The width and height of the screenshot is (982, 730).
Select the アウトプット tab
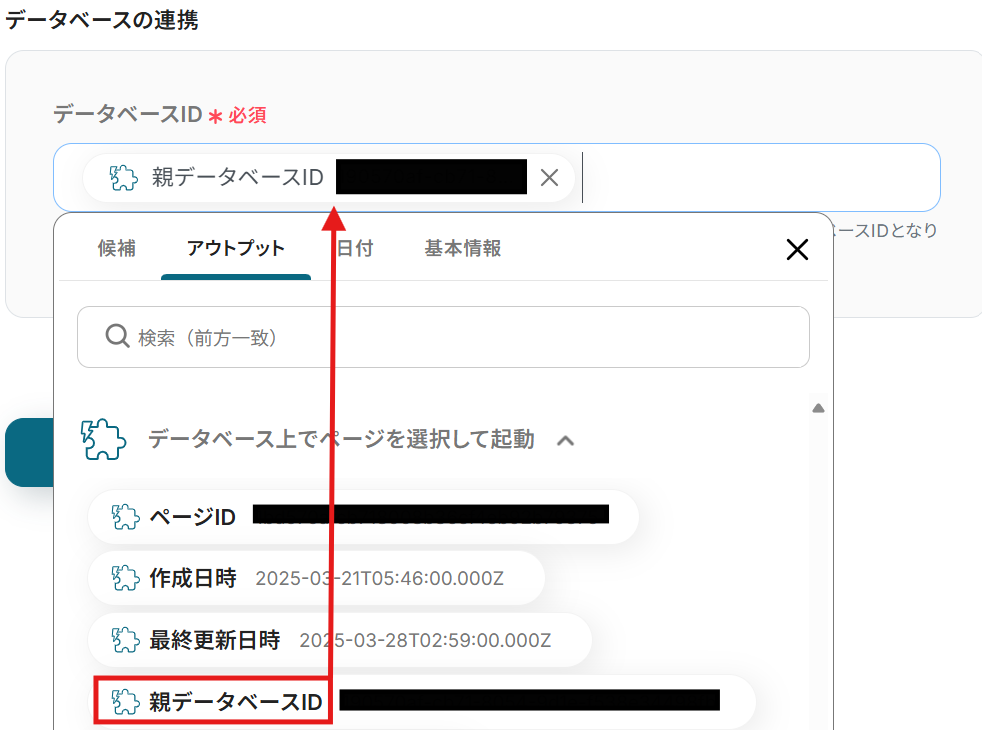(x=235, y=249)
